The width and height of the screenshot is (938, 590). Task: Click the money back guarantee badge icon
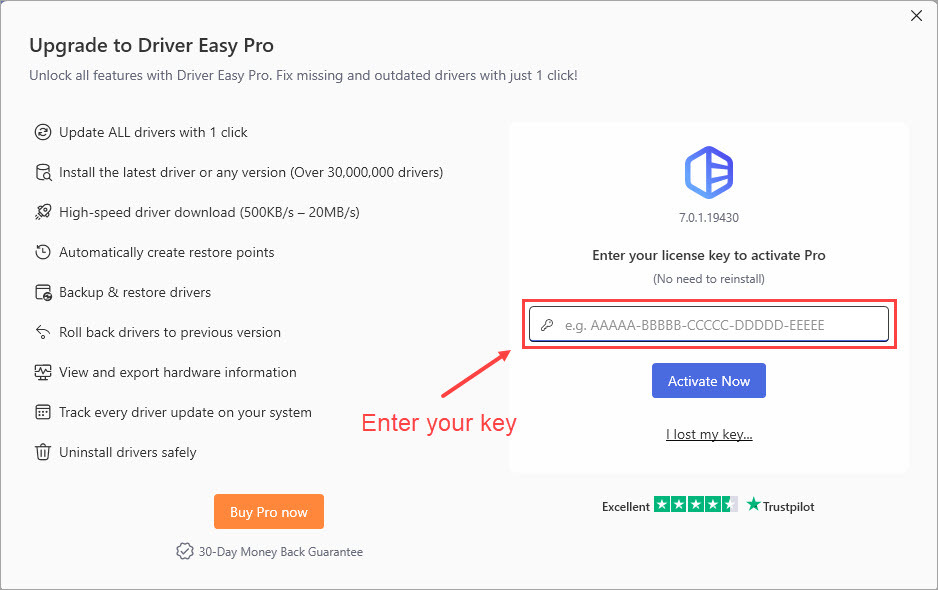pos(185,551)
